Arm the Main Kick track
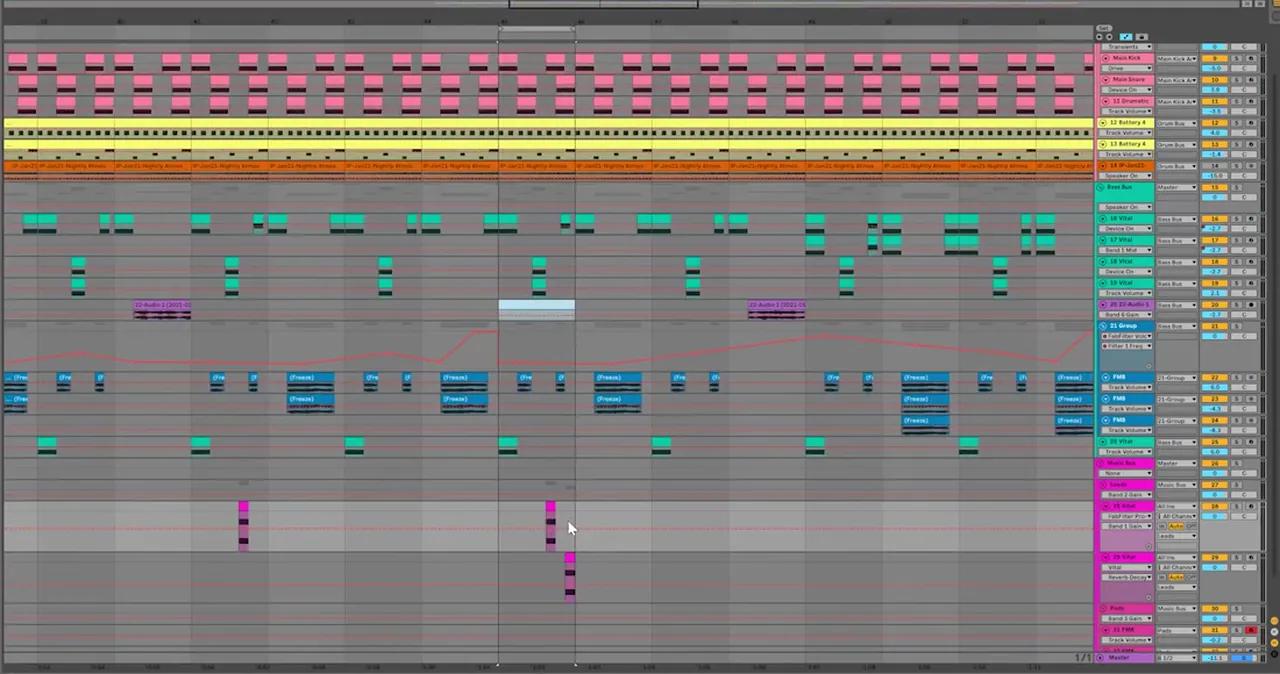1280x674 pixels. click(1251, 58)
